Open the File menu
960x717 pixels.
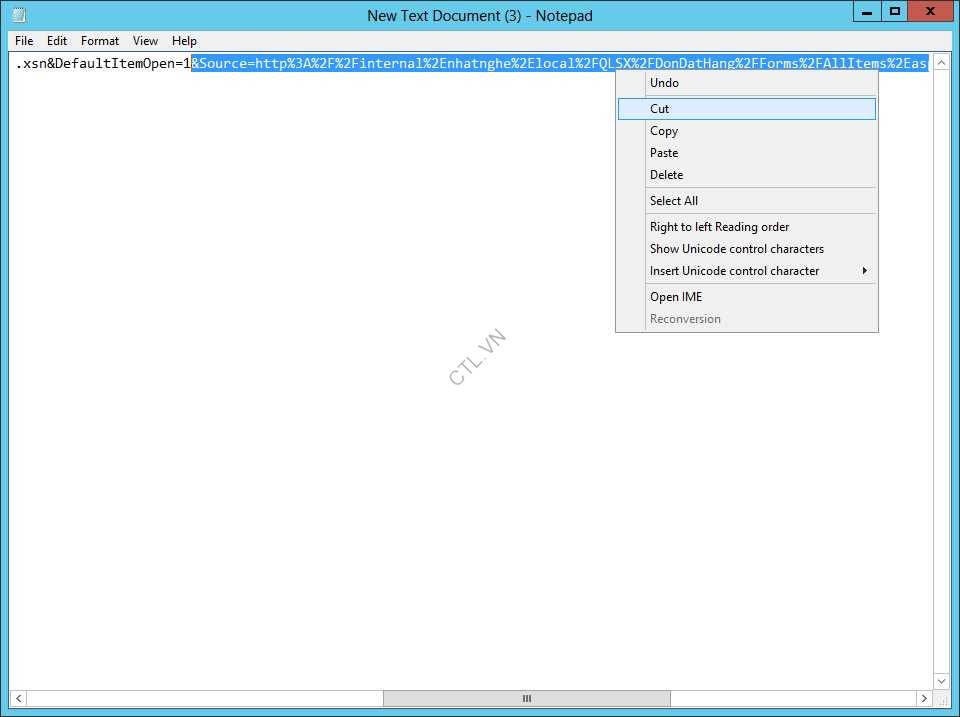24,41
